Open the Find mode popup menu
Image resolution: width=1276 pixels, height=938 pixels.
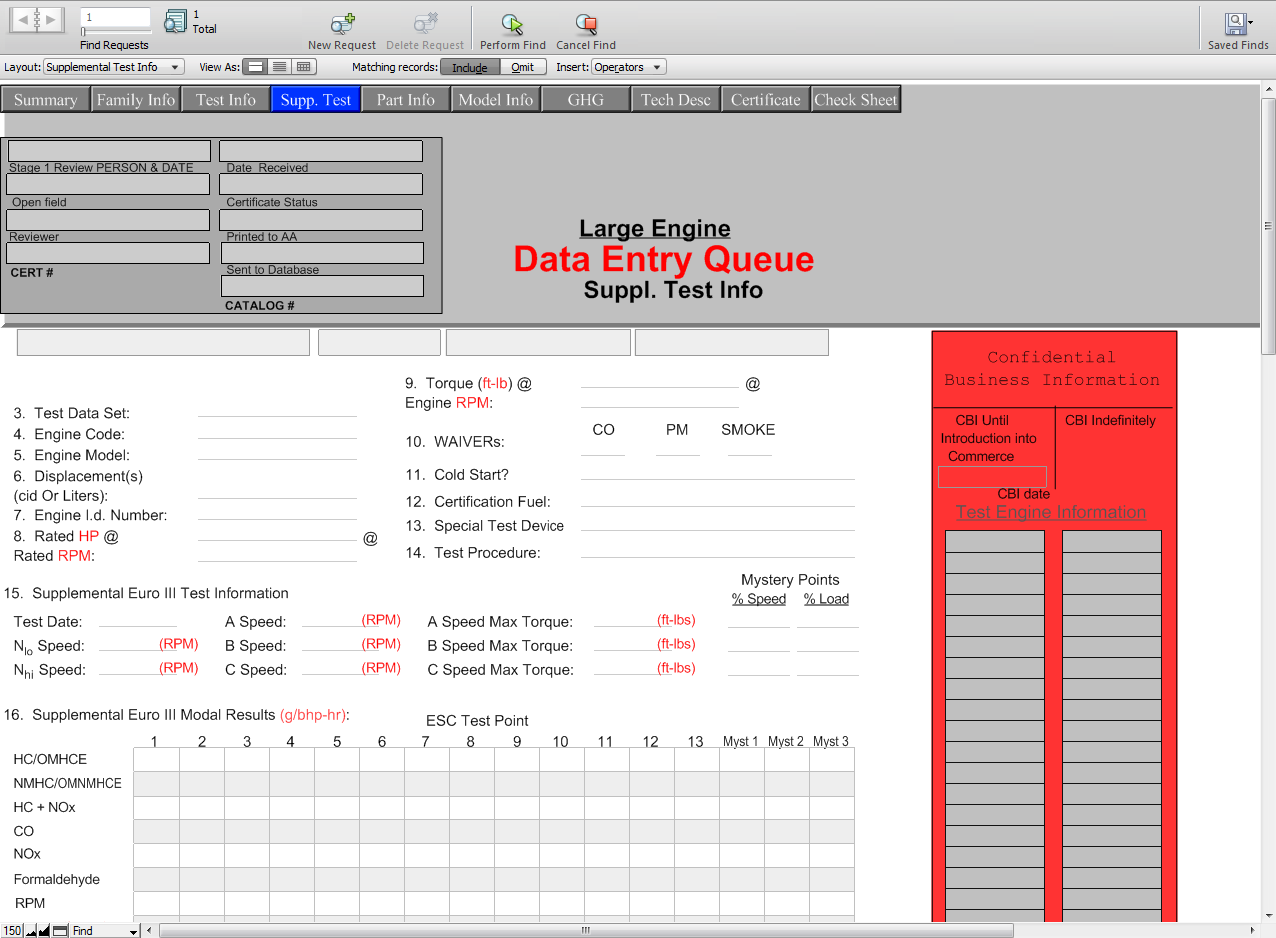click(105, 931)
